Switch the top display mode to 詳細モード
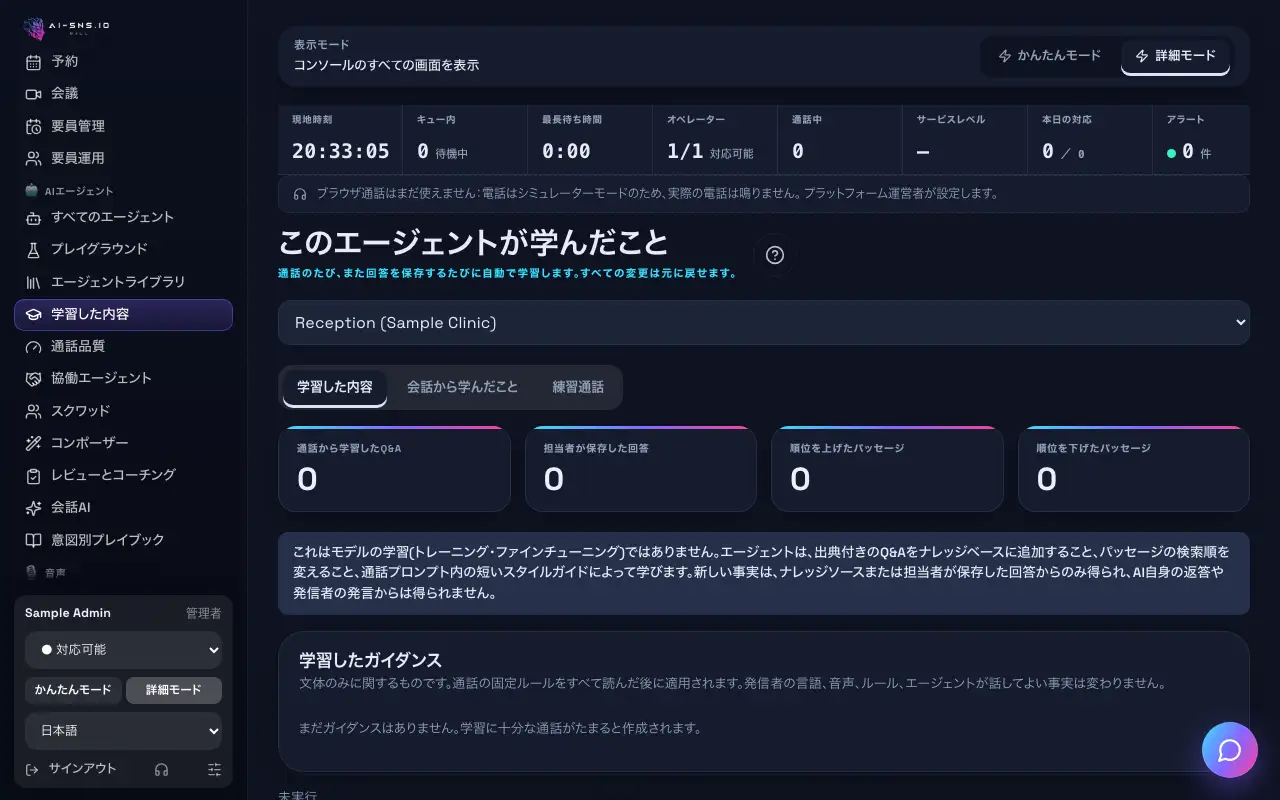This screenshot has height=800, width=1280. tap(1175, 56)
